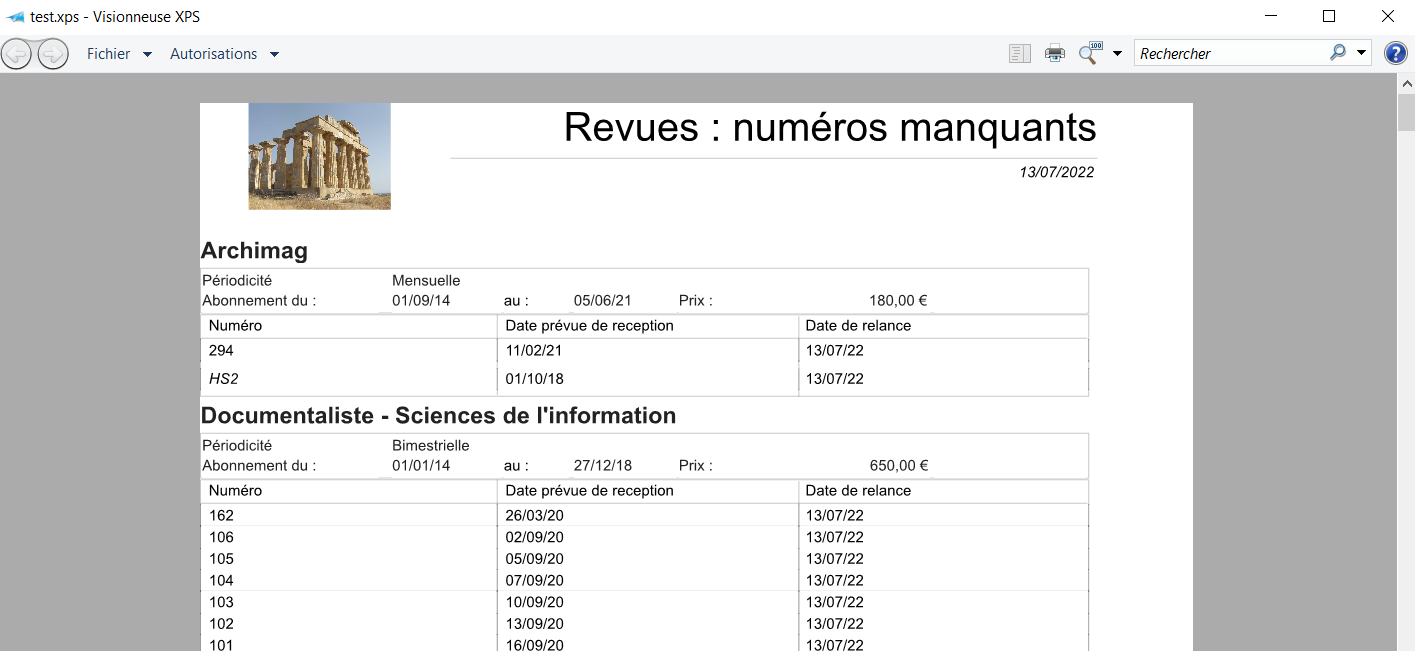Click reception date '01/10/18'

click(x=534, y=379)
